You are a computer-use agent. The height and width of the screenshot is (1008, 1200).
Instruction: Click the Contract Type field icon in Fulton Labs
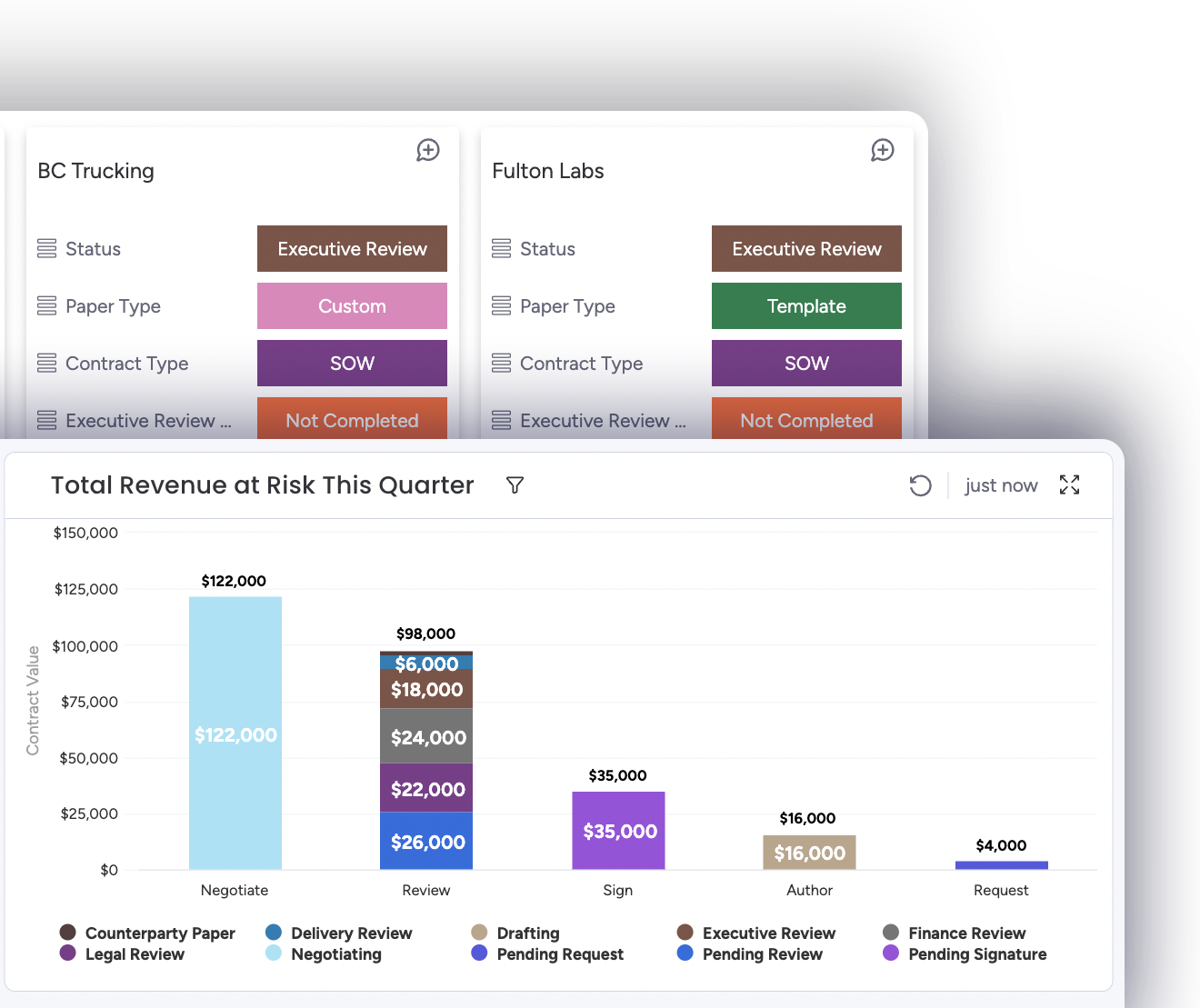(501, 364)
